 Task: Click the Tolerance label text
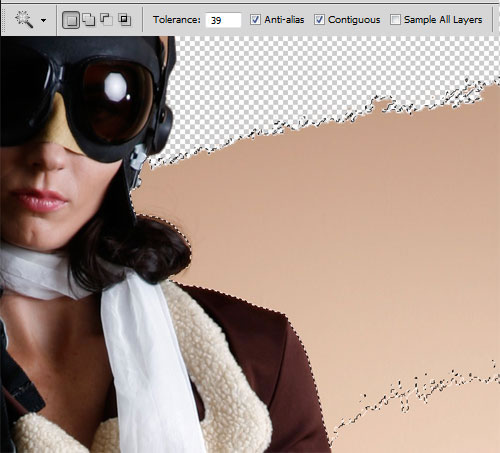177,20
